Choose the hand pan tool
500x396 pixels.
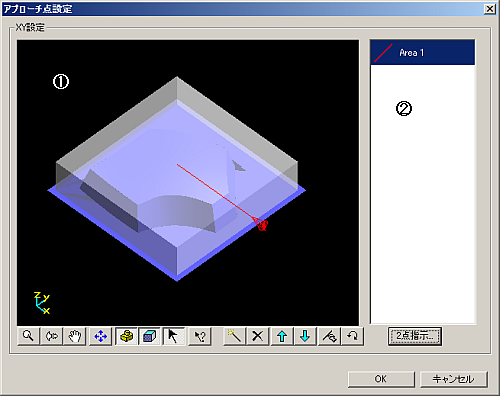pos(75,336)
